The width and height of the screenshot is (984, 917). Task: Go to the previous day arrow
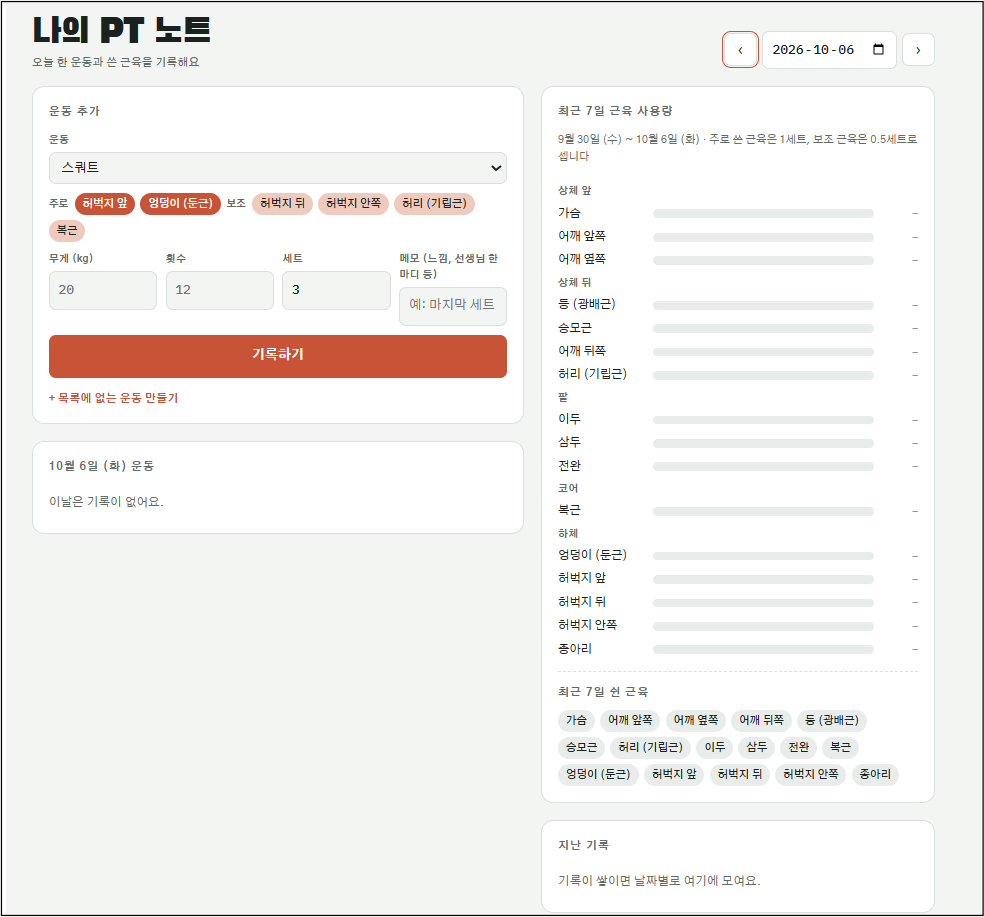pos(740,50)
